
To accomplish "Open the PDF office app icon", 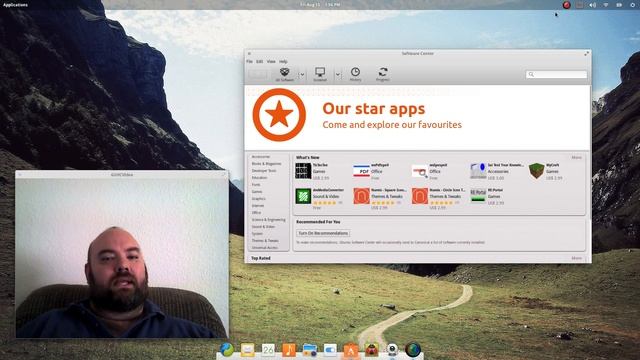I will pos(361,171).
